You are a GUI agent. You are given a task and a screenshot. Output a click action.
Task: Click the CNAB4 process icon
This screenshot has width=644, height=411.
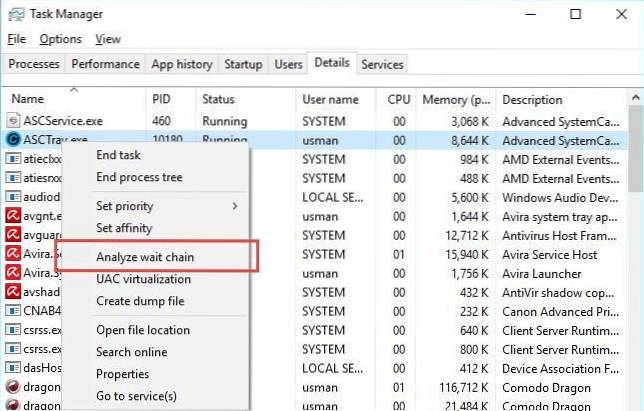[x=14, y=311]
